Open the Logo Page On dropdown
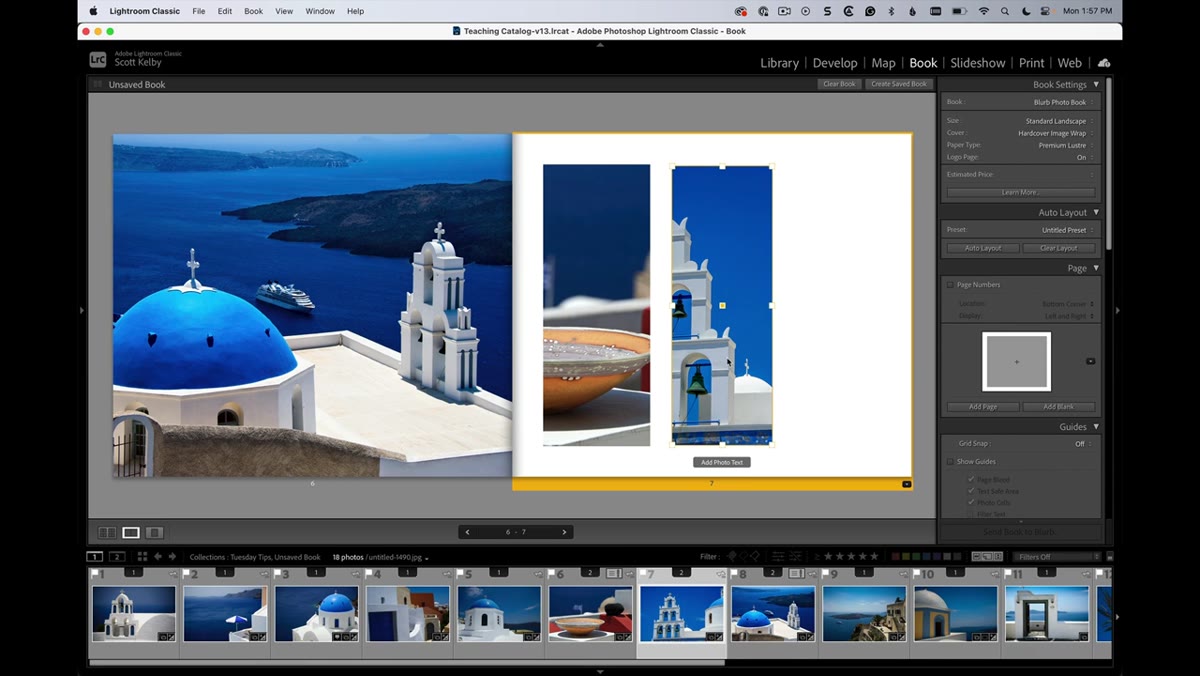1200x676 pixels. tap(1085, 157)
